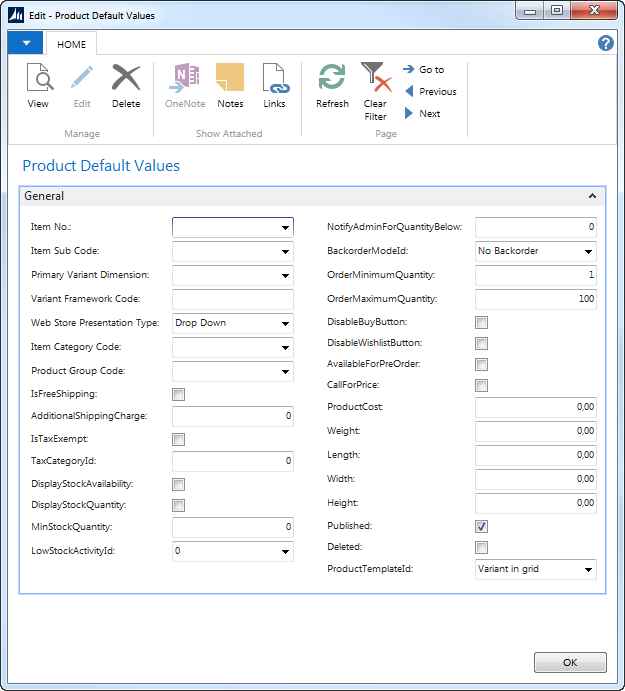Open the ProductTemplateId dropdown
Viewport: 625px width, 691px height.
tap(588, 570)
